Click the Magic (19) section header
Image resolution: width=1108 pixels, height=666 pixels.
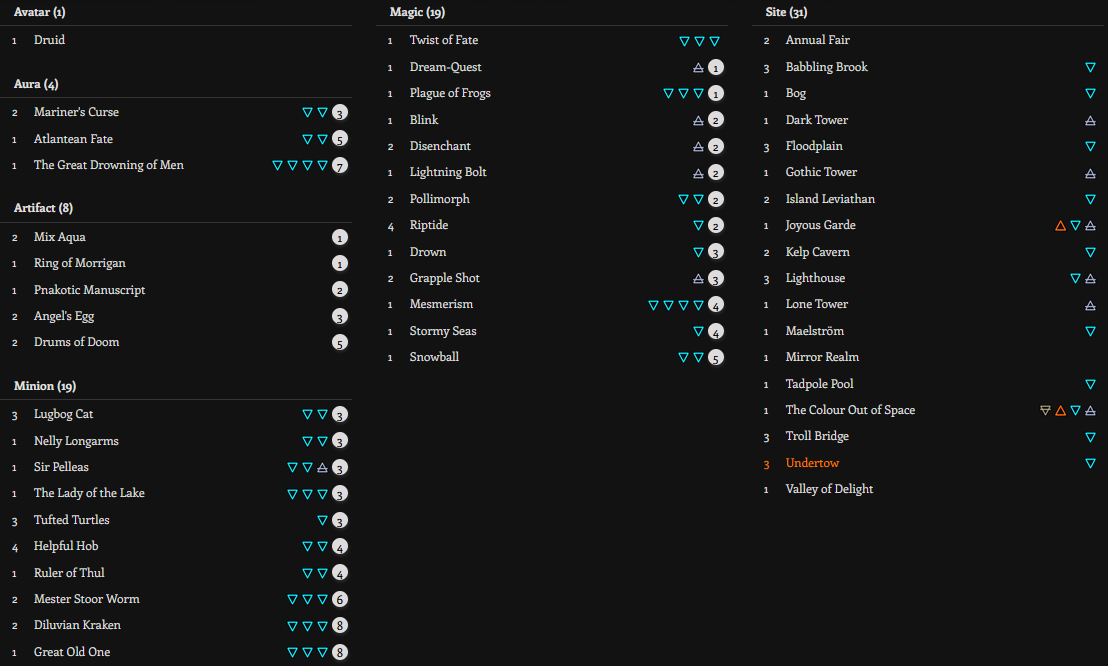(x=417, y=13)
